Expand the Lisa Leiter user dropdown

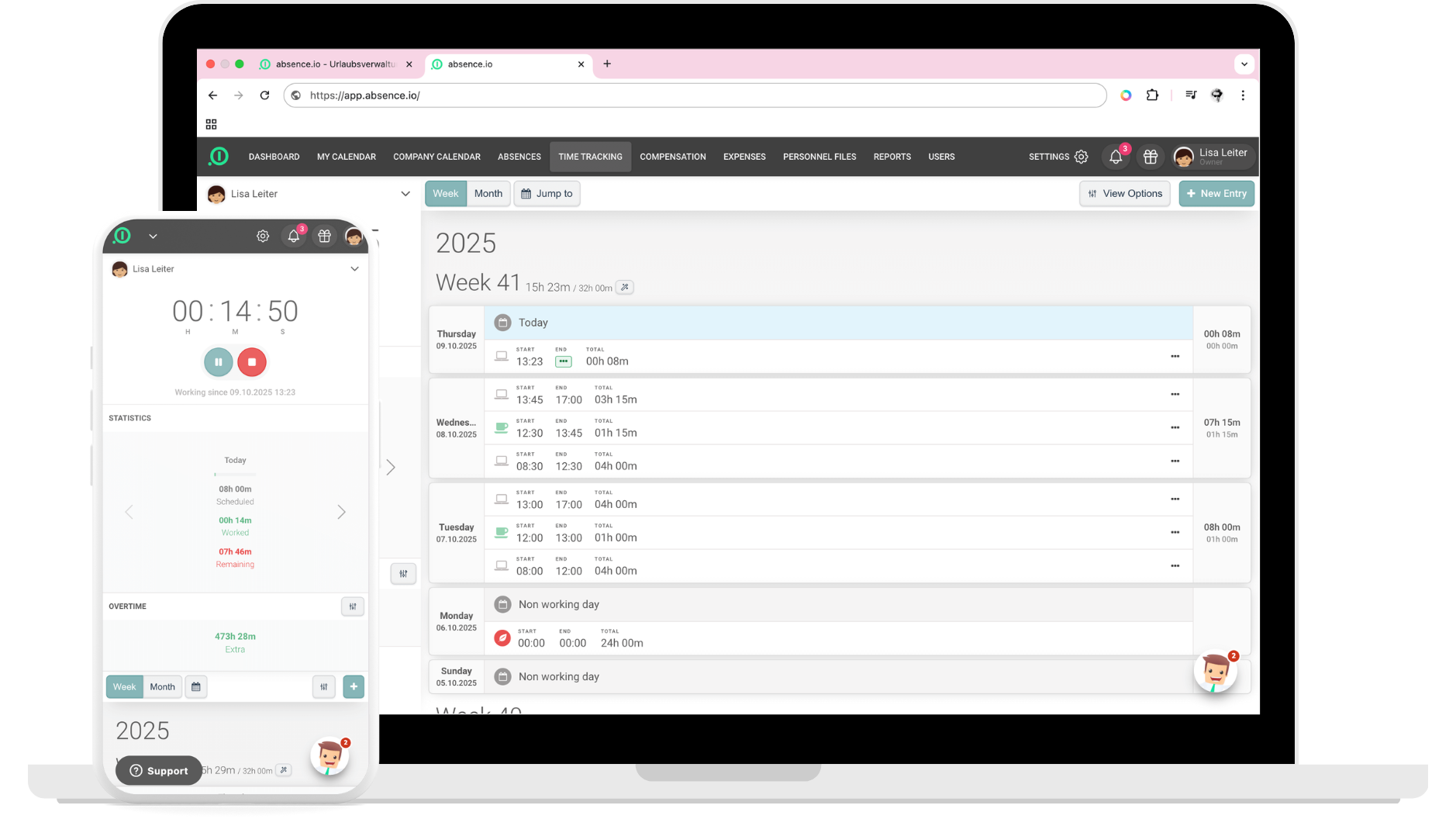tap(405, 194)
